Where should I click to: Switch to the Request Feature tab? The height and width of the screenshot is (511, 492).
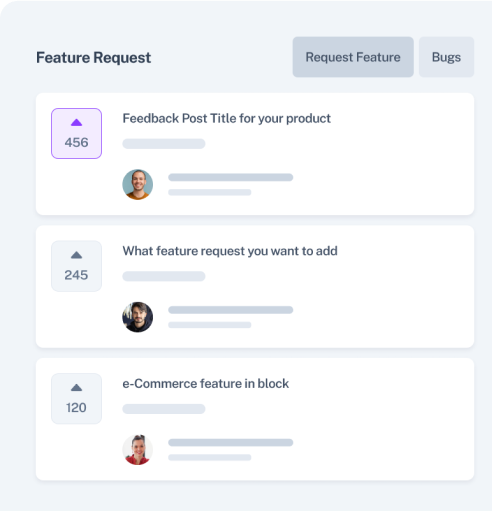pyautogui.click(x=353, y=57)
